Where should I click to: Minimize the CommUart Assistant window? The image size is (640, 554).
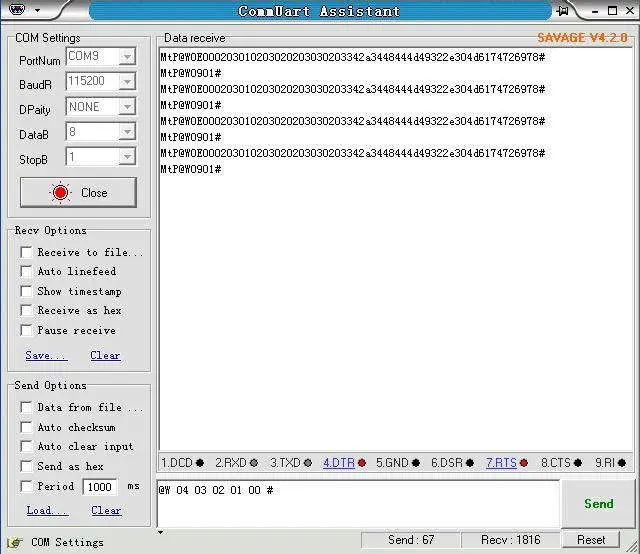tap(595, 11)
